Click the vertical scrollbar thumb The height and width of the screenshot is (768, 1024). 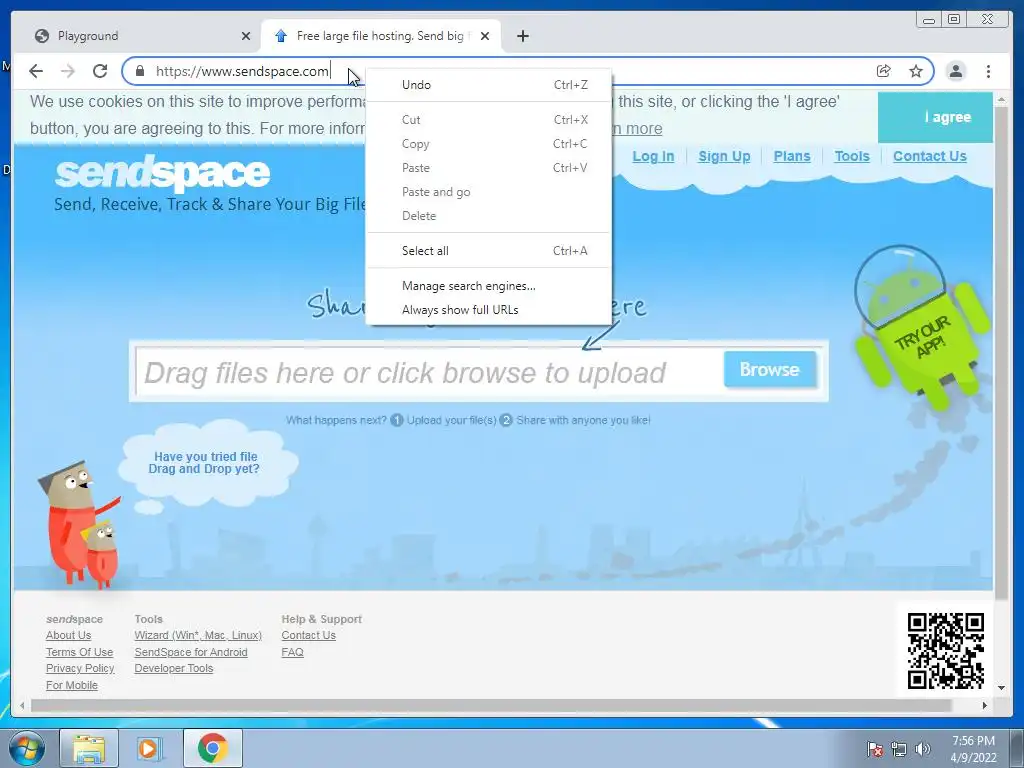(x=1001, y=353)
